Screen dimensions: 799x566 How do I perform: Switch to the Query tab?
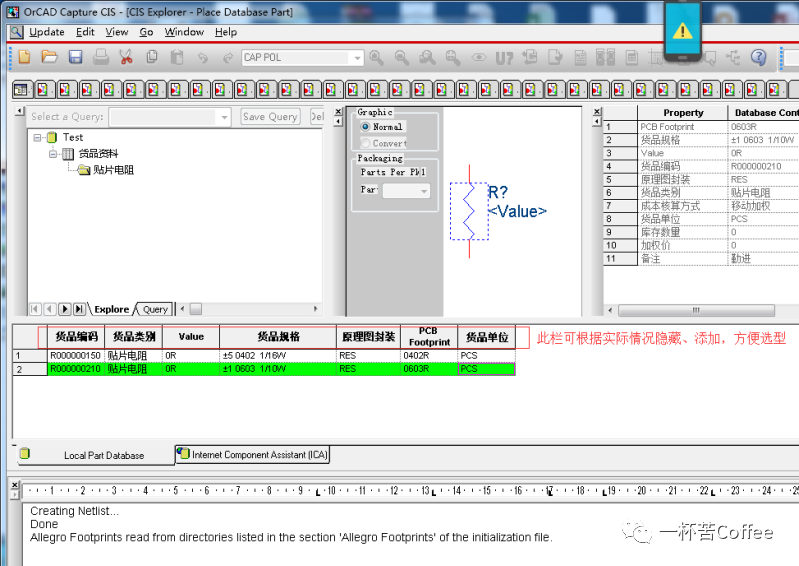155,309
